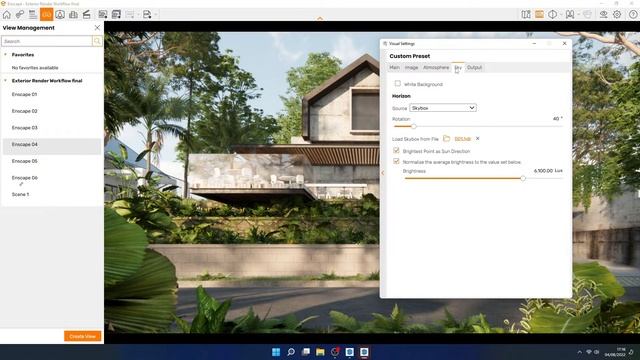
Task: Click the person pin toolbar icon
Action: (60, 15)
